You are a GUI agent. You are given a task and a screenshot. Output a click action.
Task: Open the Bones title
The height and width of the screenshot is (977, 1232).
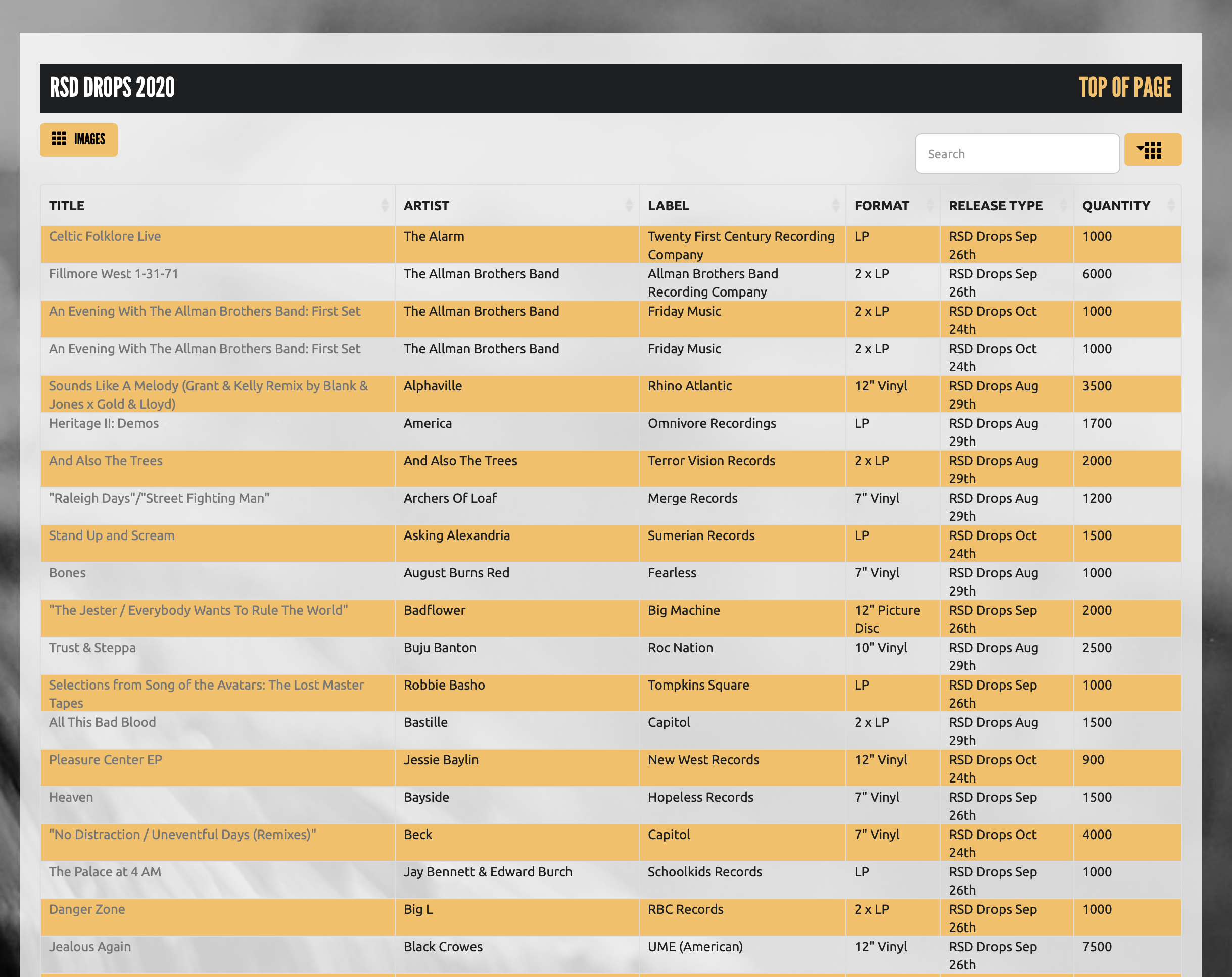(x=67, y=573)
